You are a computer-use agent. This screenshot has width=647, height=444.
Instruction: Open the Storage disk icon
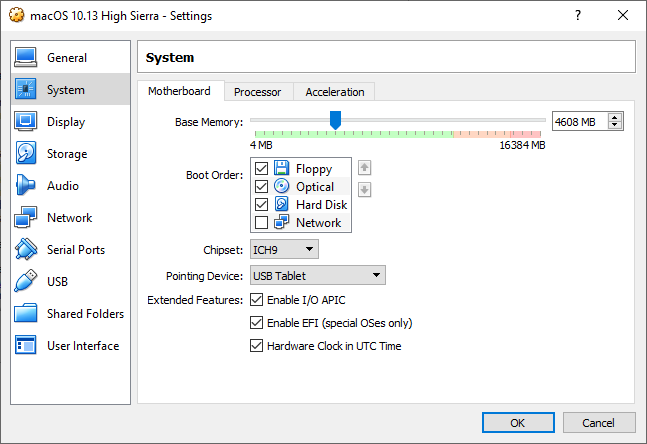click(x=26, y=154)
